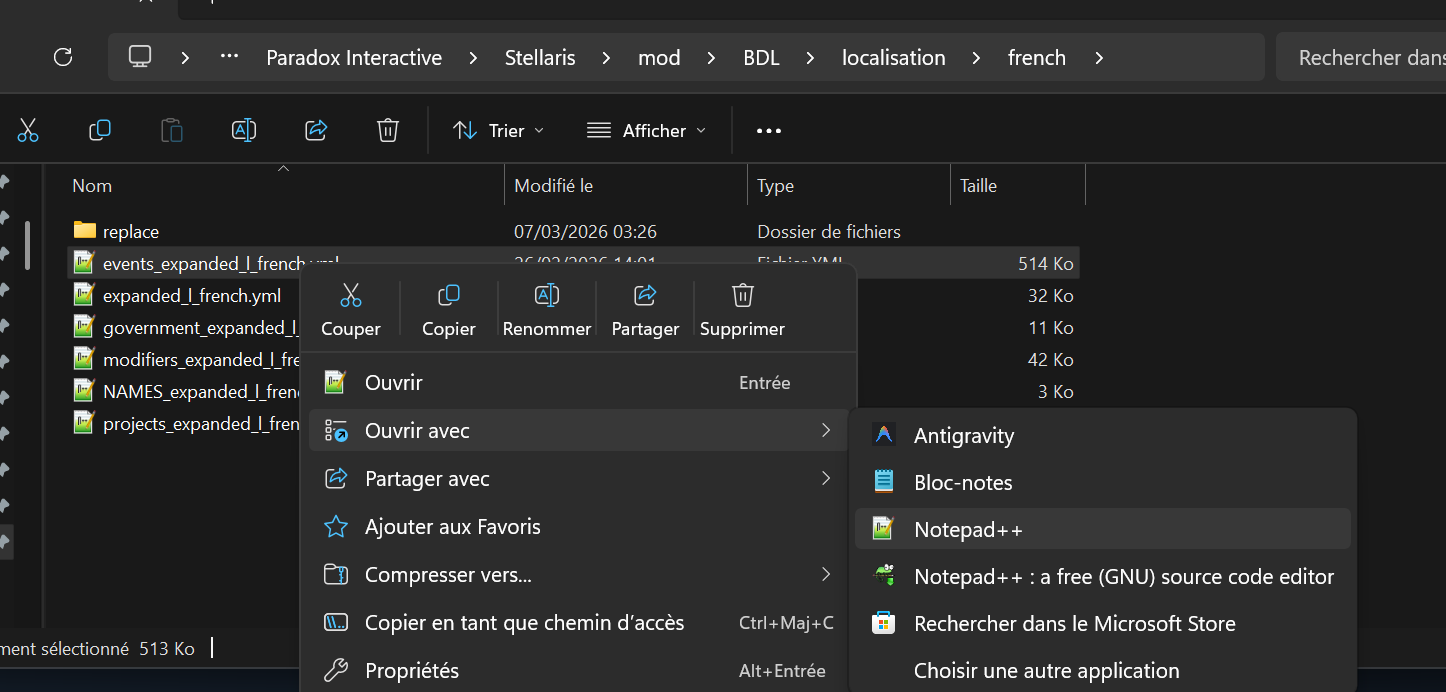Click Couper in the context menu
Screen dimensions: 1446x692
pos(350,309)
